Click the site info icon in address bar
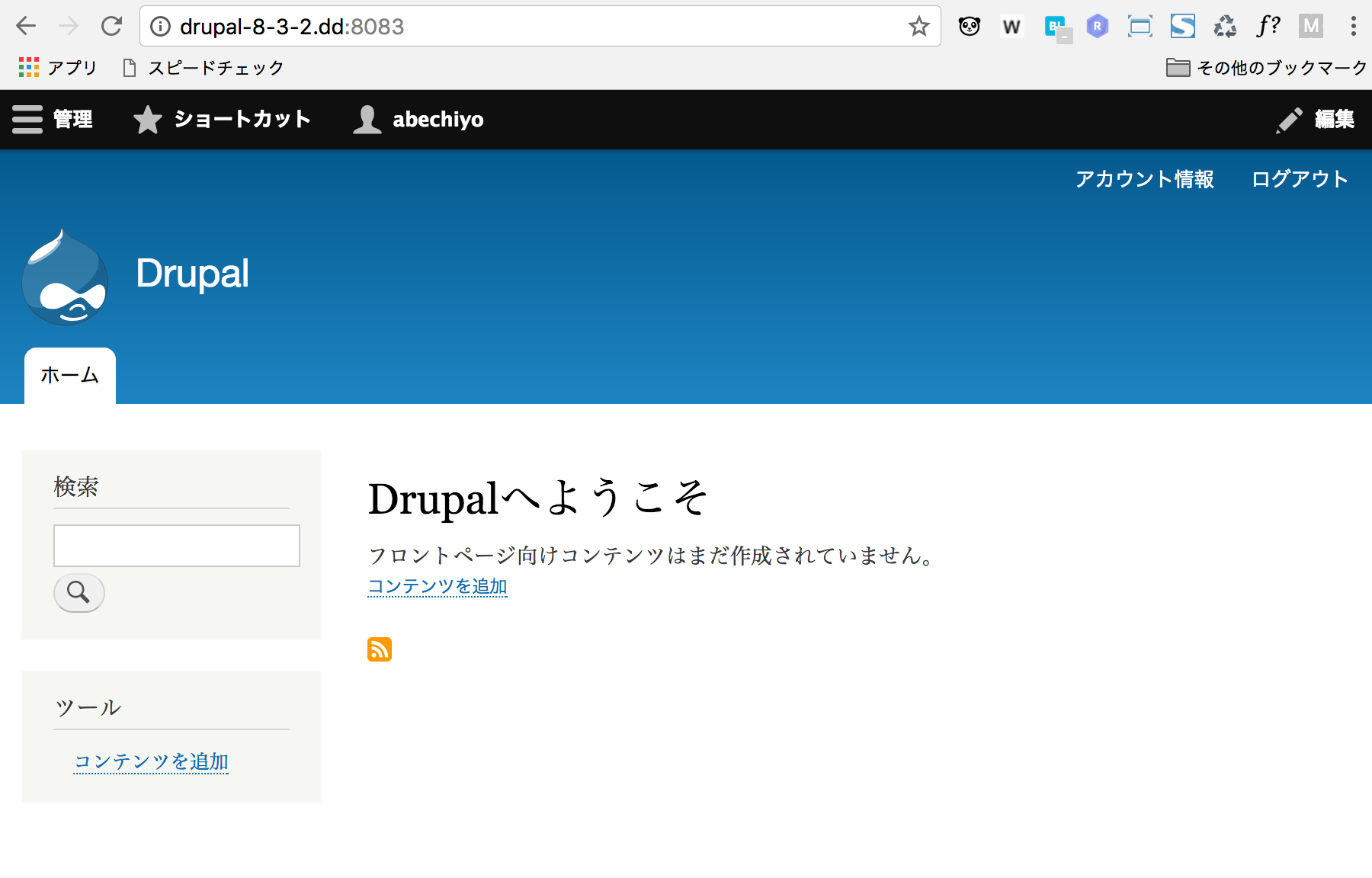 point(160,27)
